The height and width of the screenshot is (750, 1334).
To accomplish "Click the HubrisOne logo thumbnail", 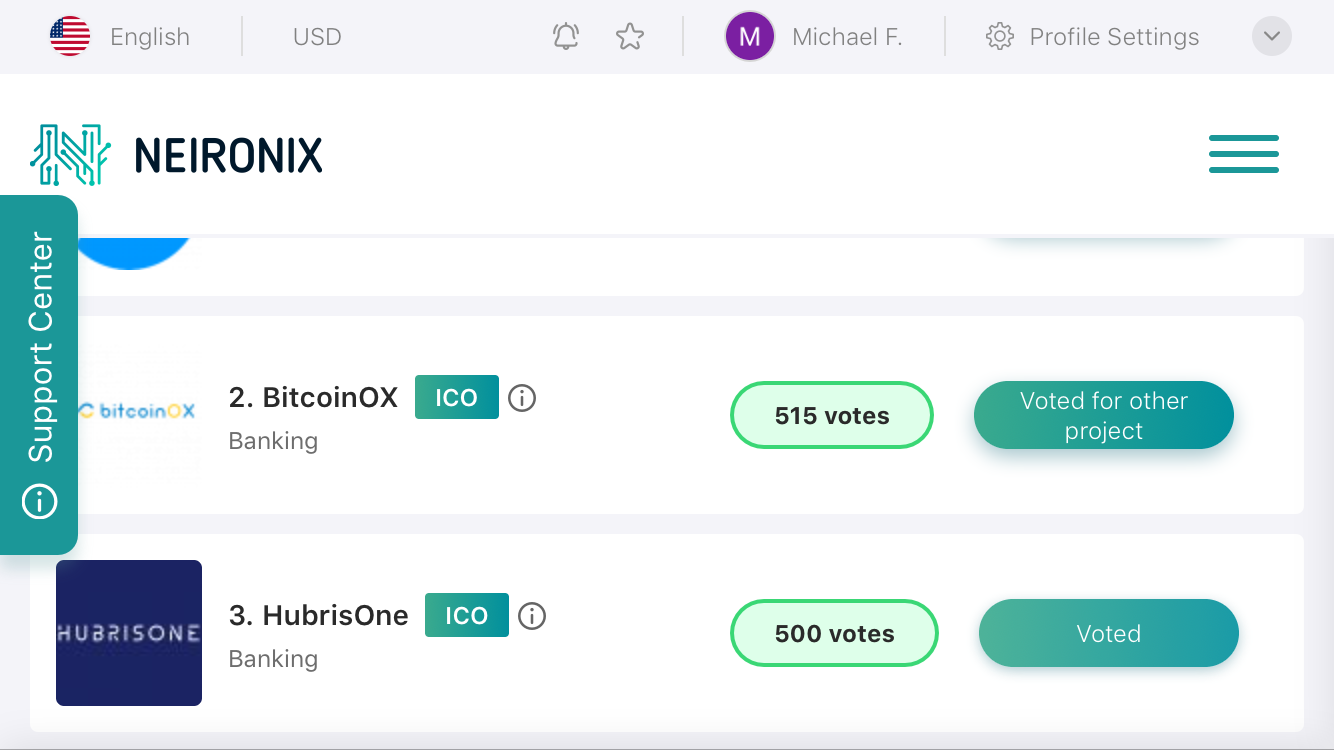I will coord(129,633).
